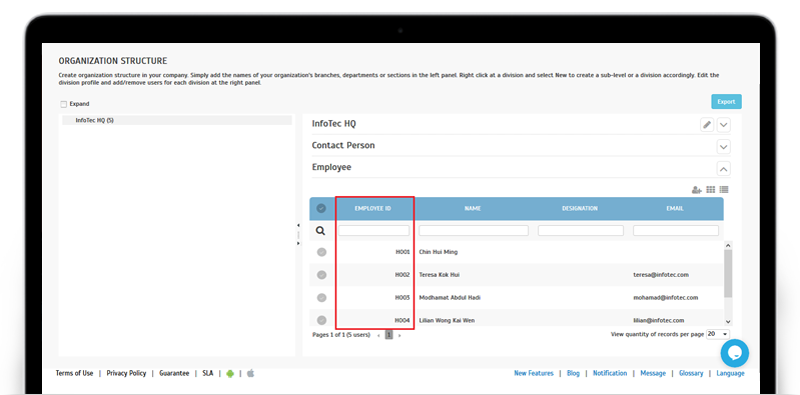Select row checkbox for Modhamat Abdul Hadi
The width and height of the screenshot is (800, 395).
tap(321, 298)
